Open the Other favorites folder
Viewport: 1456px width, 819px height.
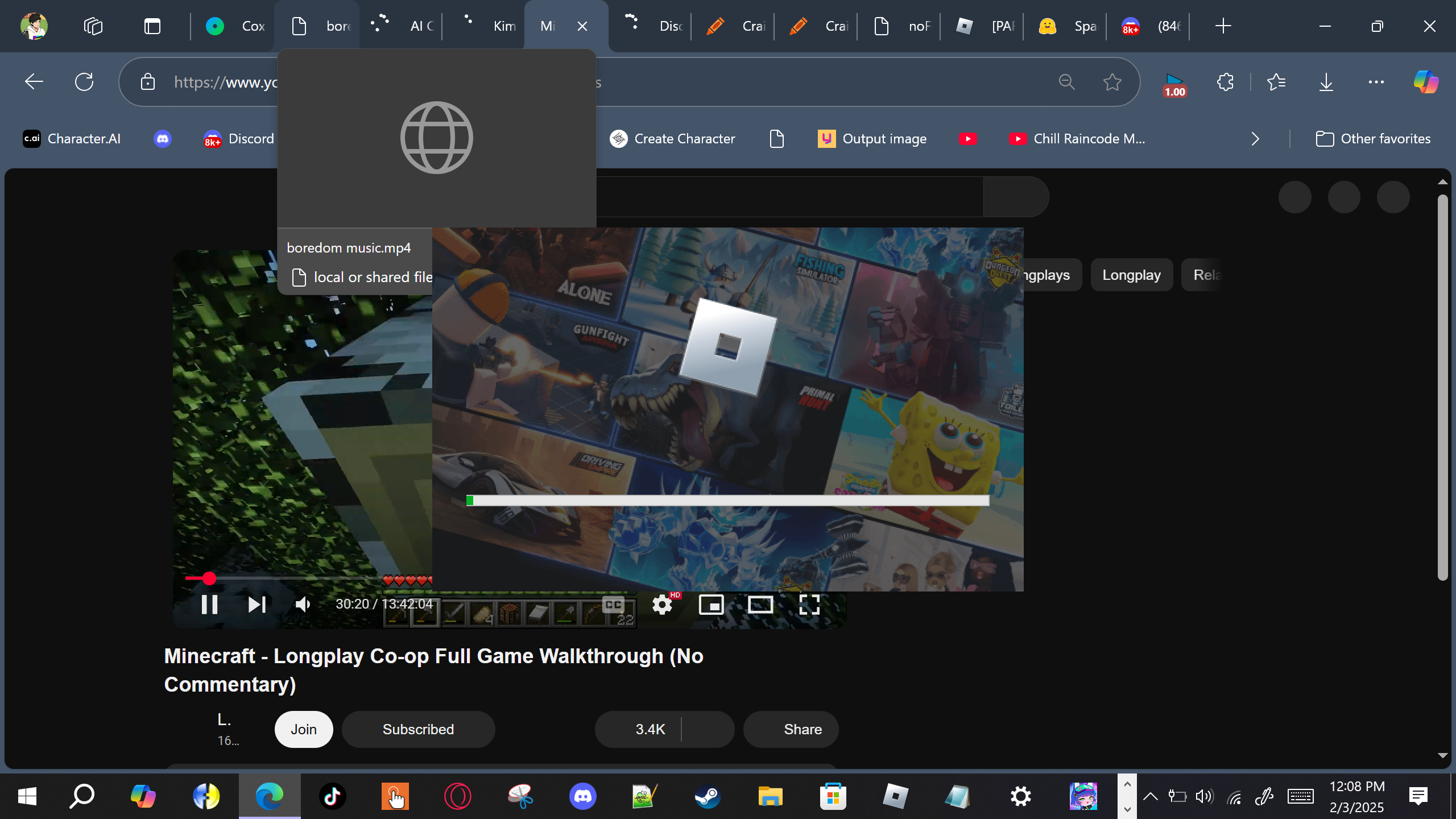[1373, 139]
